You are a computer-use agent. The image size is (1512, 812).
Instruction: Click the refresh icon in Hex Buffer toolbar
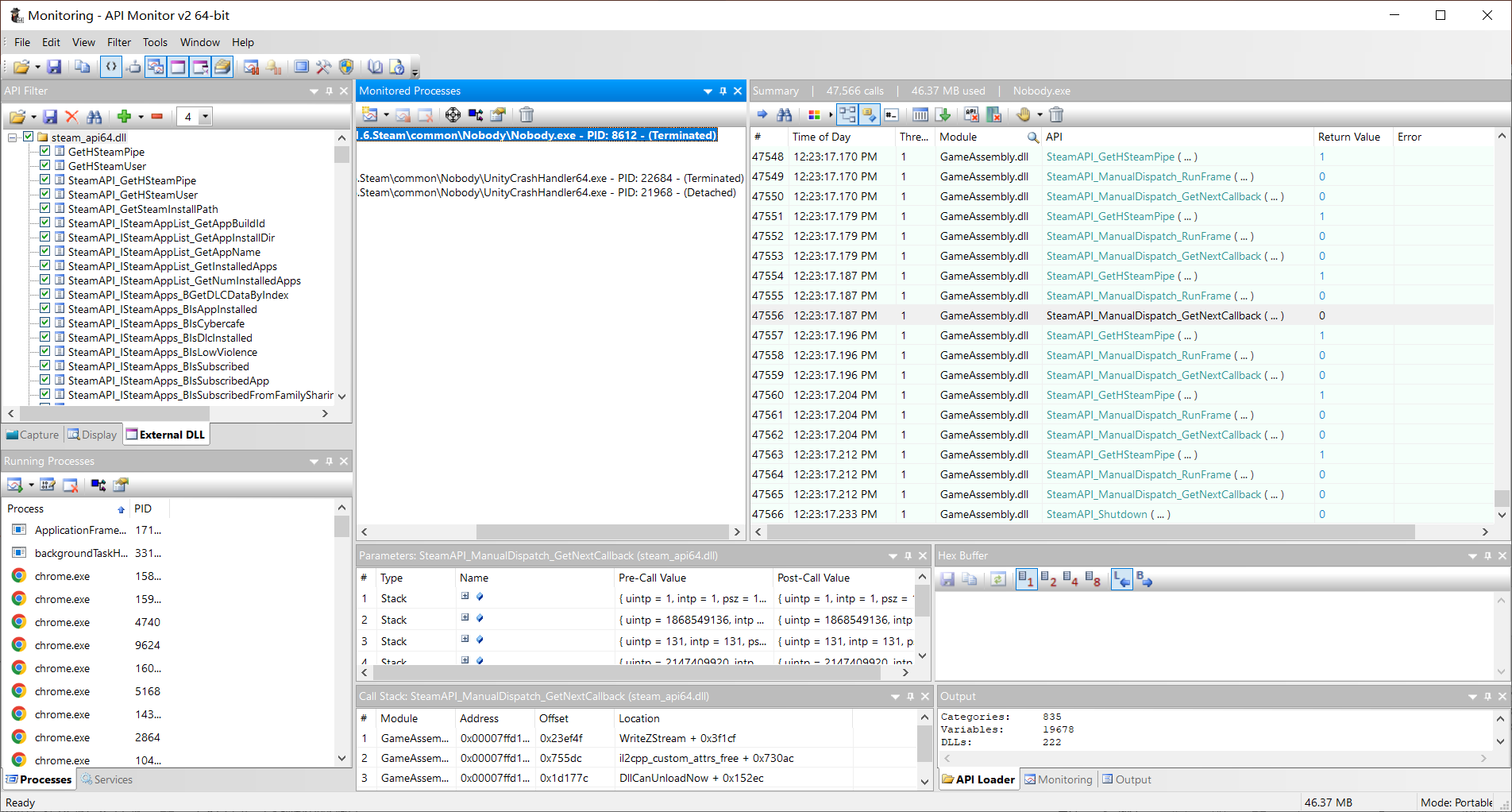coord(998,580)
